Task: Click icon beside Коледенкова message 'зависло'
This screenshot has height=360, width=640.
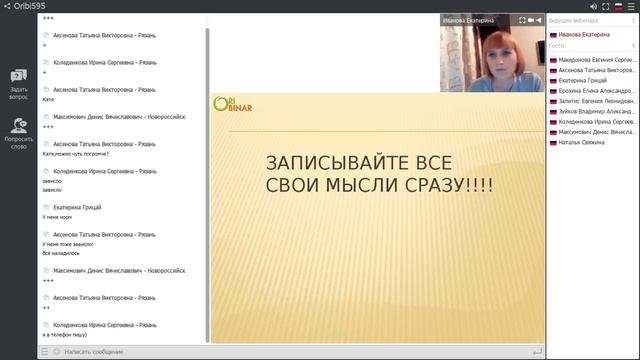Action: pyautogui.click(x=46, y=171)
